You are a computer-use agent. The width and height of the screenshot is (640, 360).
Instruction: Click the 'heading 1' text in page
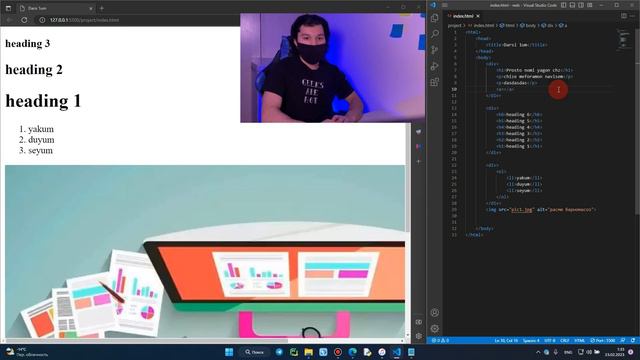pos(43,101)
